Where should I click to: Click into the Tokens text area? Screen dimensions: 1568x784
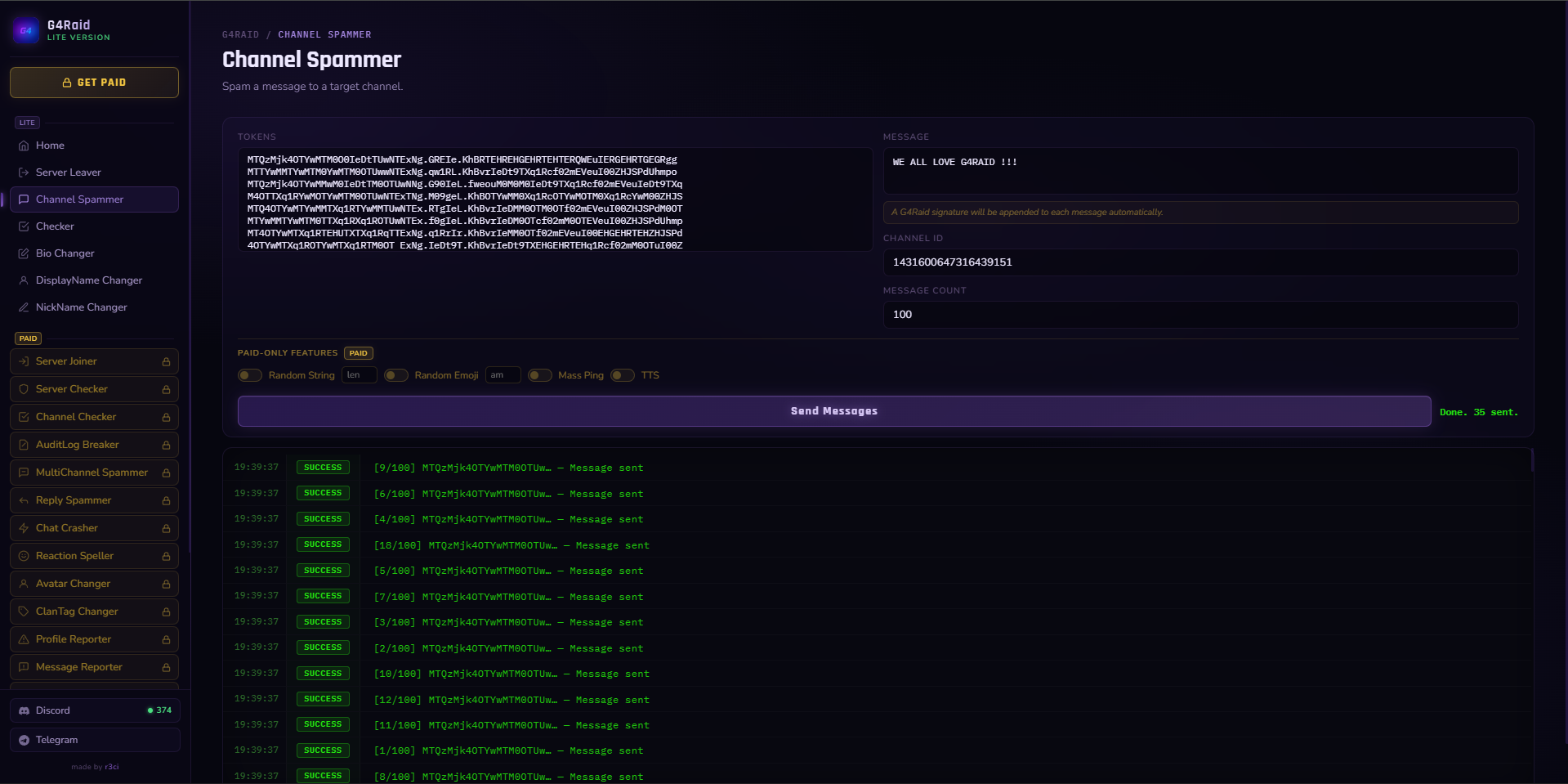click(x=555, y=199)
